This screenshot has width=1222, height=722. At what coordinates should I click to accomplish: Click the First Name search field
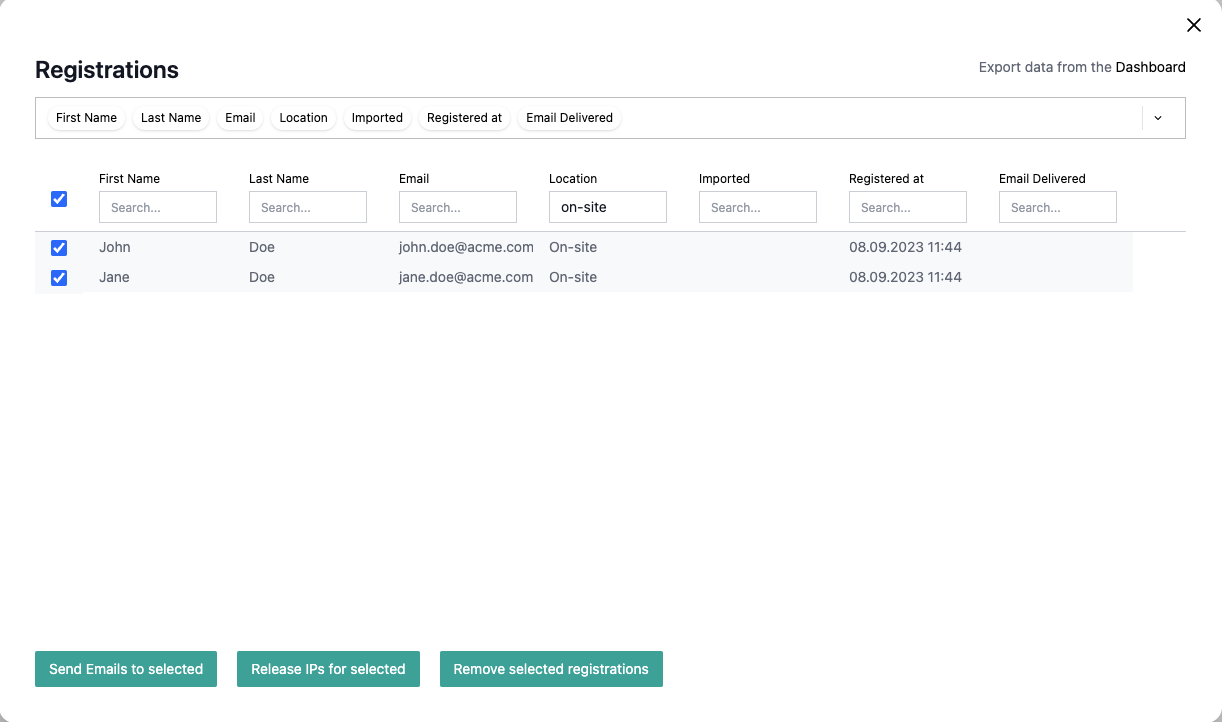(157, 206)
